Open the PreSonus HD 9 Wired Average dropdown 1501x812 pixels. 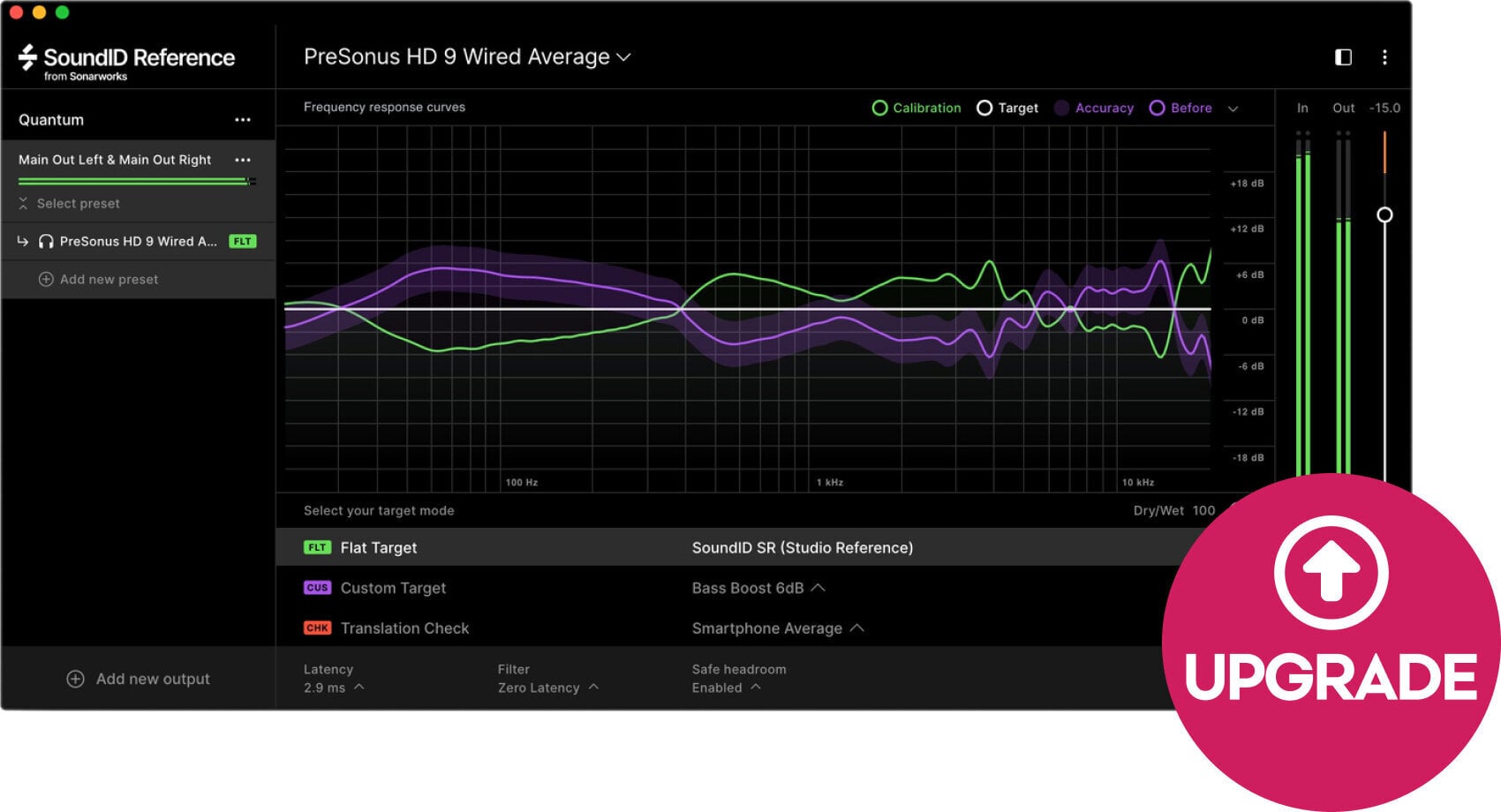[624, 56]
